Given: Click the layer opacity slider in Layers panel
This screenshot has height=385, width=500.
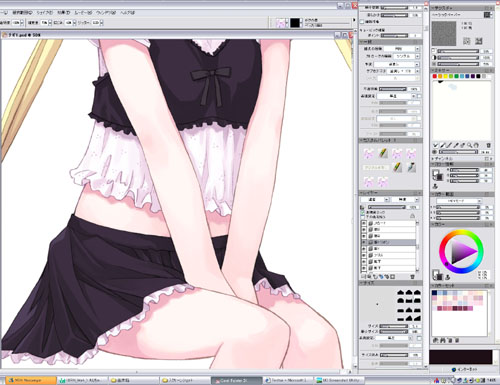Looking at the screenshot, I should [x=387, y=207].
